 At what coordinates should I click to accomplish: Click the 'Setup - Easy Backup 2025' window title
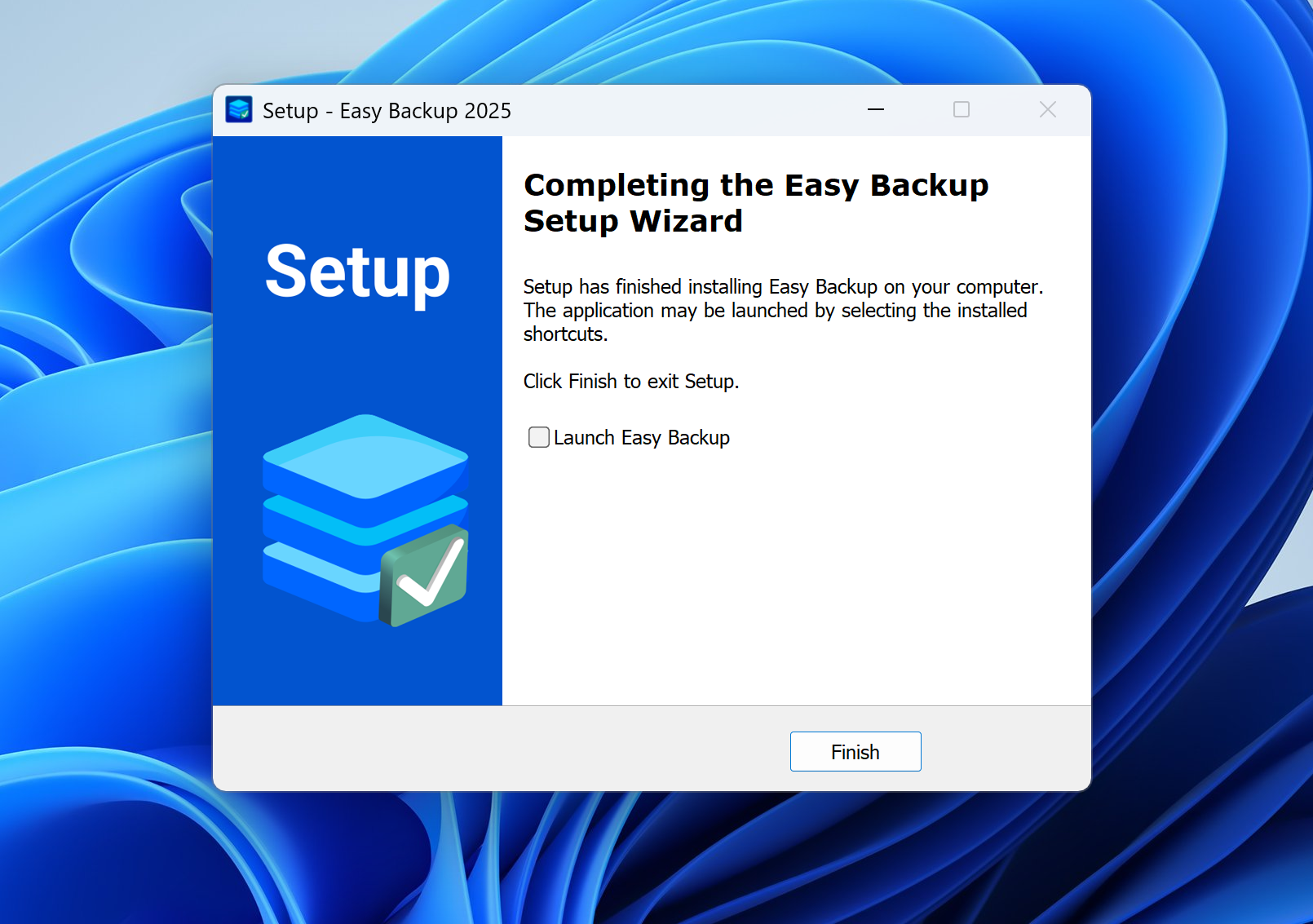[387, 111]
